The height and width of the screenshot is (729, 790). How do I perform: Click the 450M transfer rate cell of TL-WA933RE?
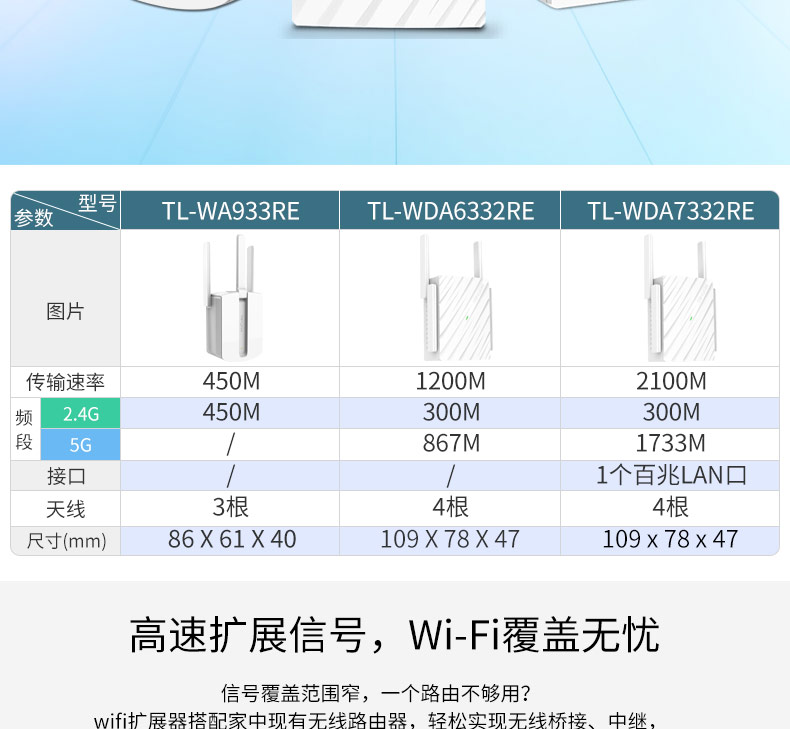pyautogui.click(x=231, y=381)
